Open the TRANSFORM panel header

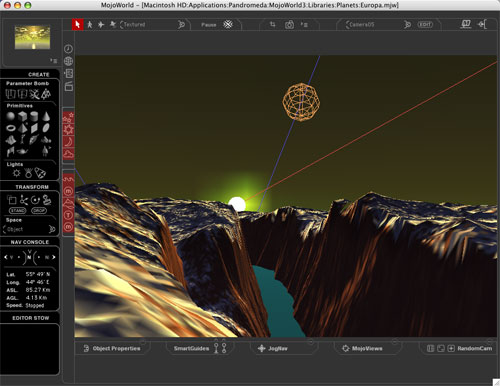point(32,187)
